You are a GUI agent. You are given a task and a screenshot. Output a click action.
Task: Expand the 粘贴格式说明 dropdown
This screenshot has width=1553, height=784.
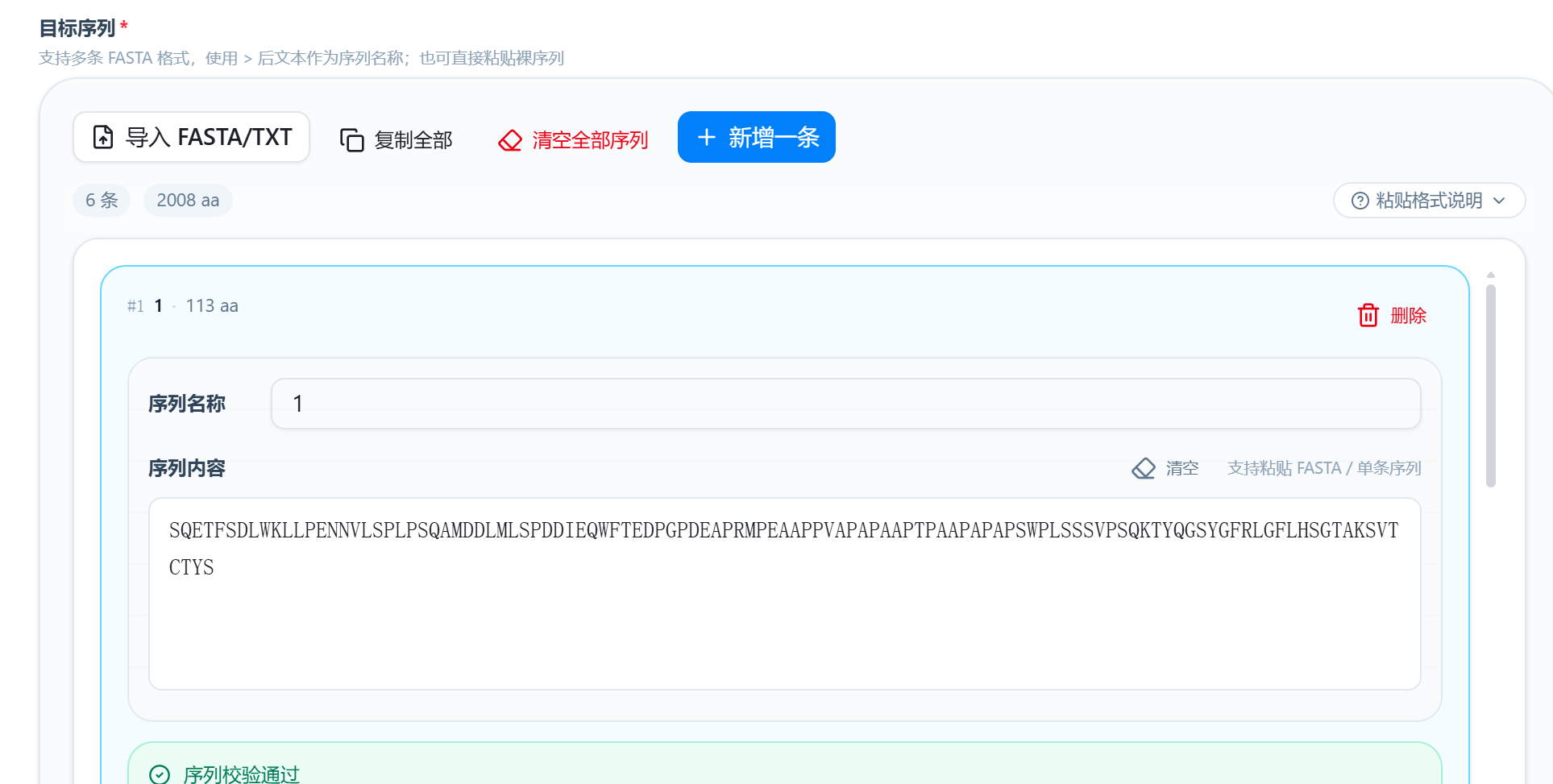point(1429,200)
